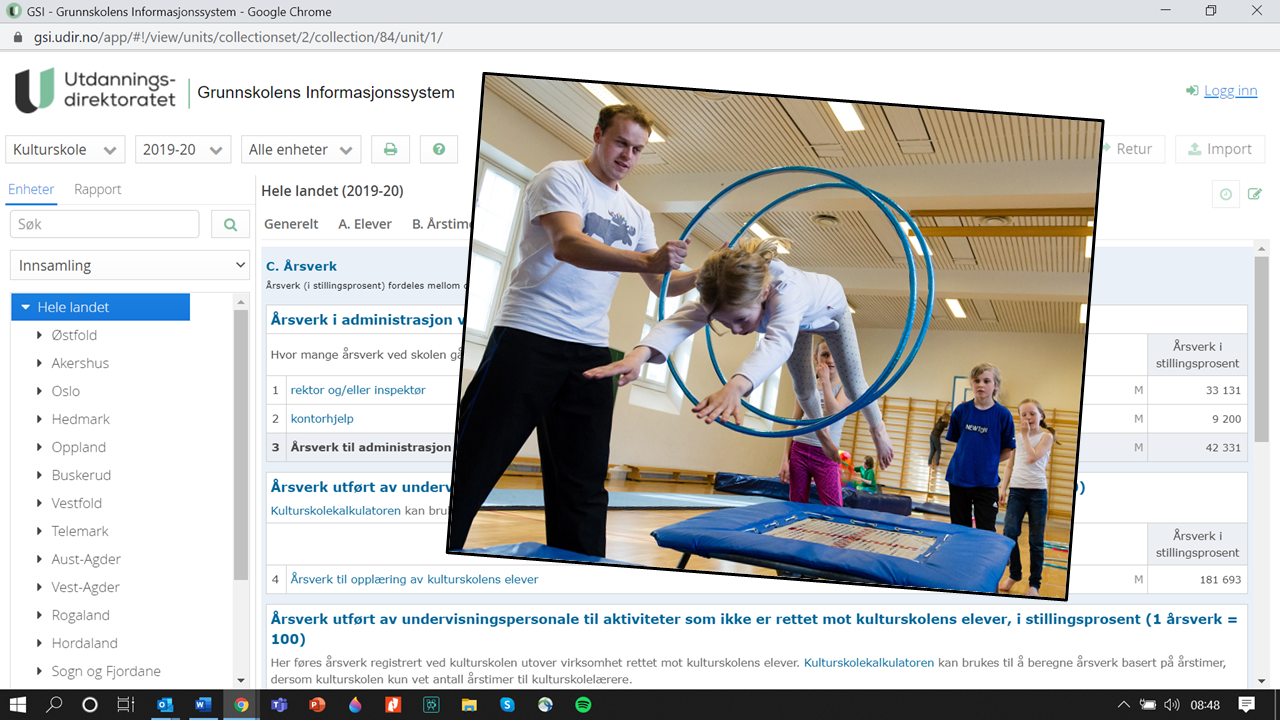Click the Søk search input field
1280x720 pixels.
(104, 225)
